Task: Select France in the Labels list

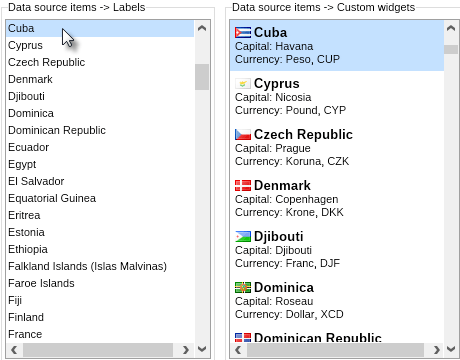Action: click(100, 334)
